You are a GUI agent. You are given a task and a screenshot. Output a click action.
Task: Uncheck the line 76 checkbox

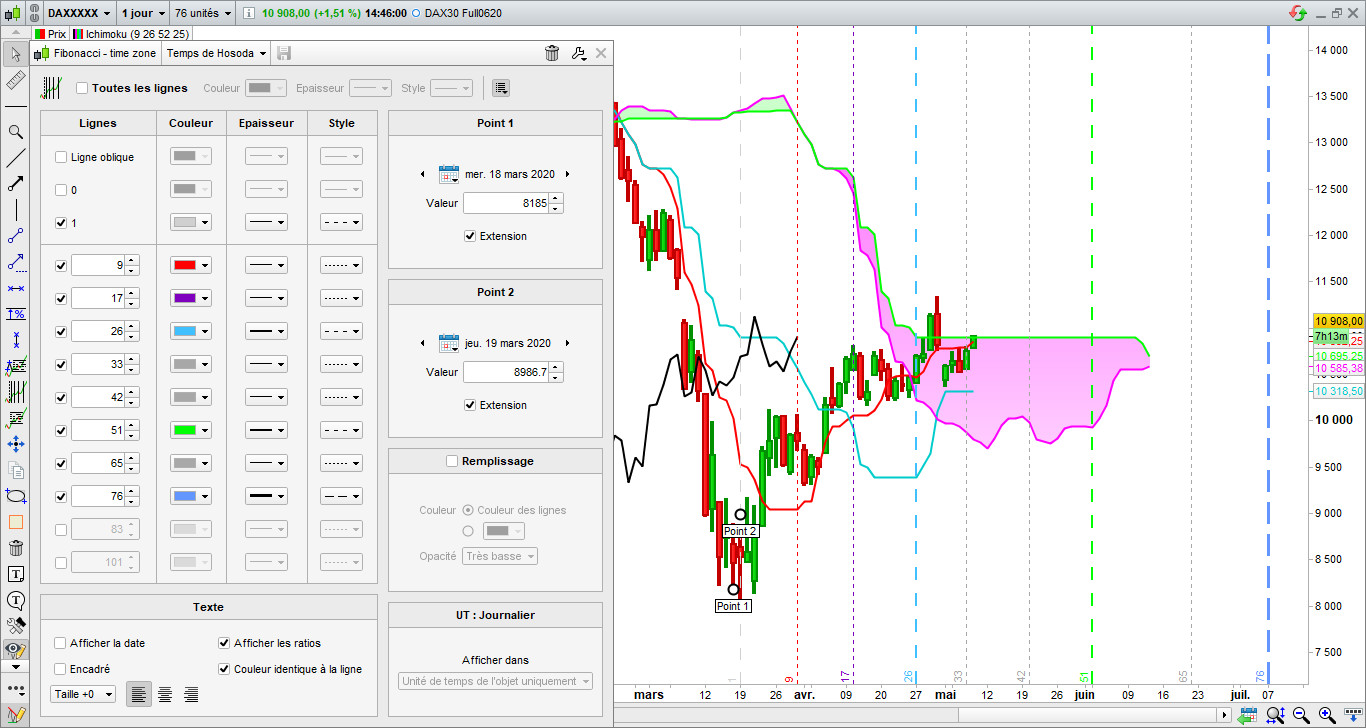[61, 496]
